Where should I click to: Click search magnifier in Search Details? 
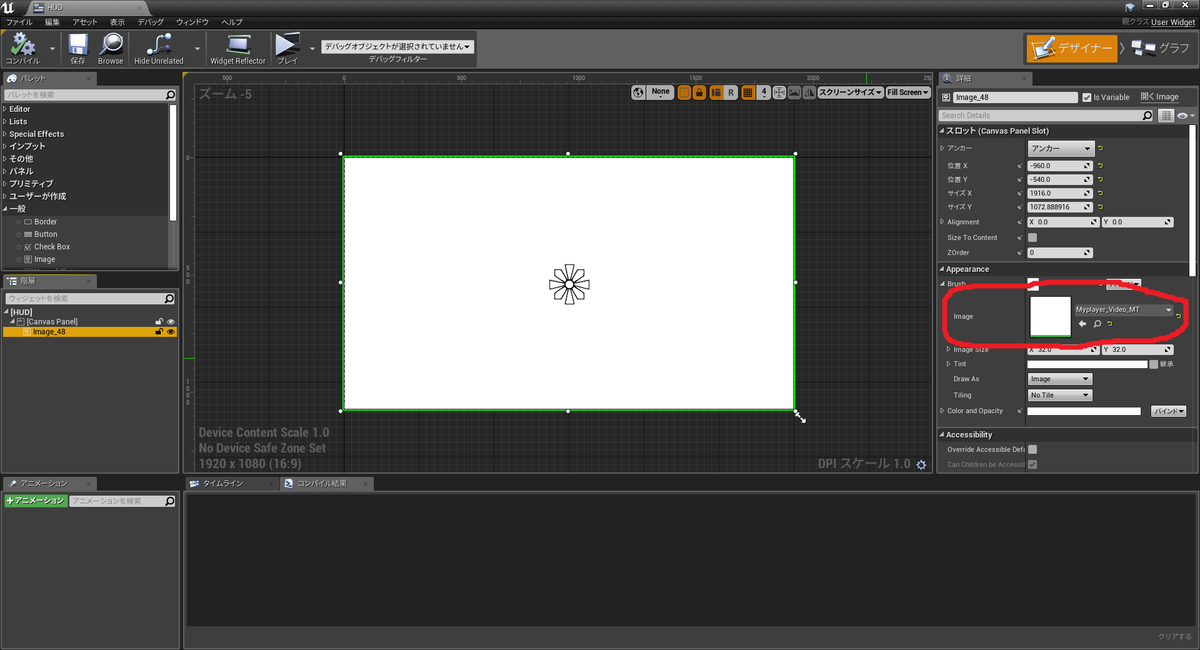click(x=1147, y=116)
